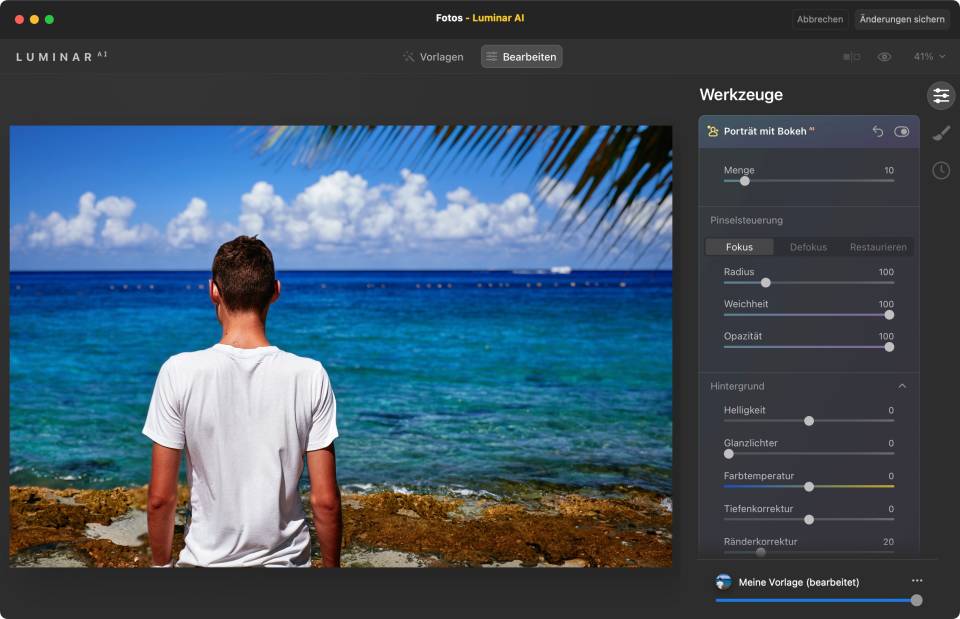Click the Werkzeuge panel heading
The width and height of the screenshot is (960, 619).
coord(741,94)
